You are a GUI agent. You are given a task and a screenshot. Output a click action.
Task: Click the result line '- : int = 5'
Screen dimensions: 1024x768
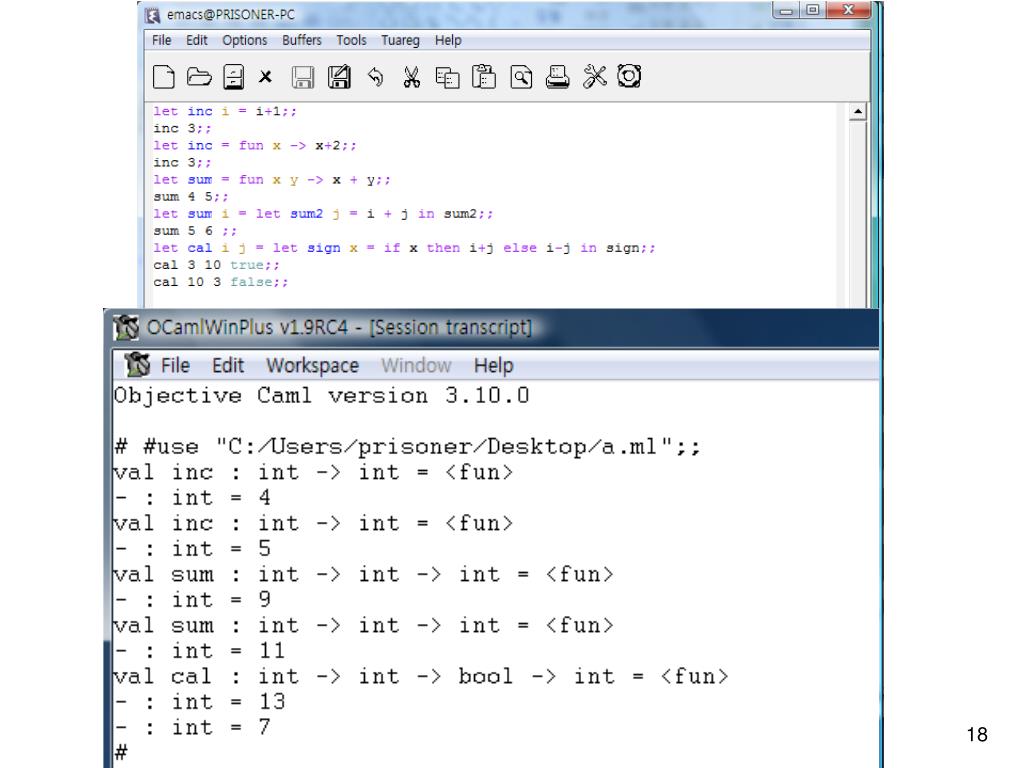pos(192,549)
